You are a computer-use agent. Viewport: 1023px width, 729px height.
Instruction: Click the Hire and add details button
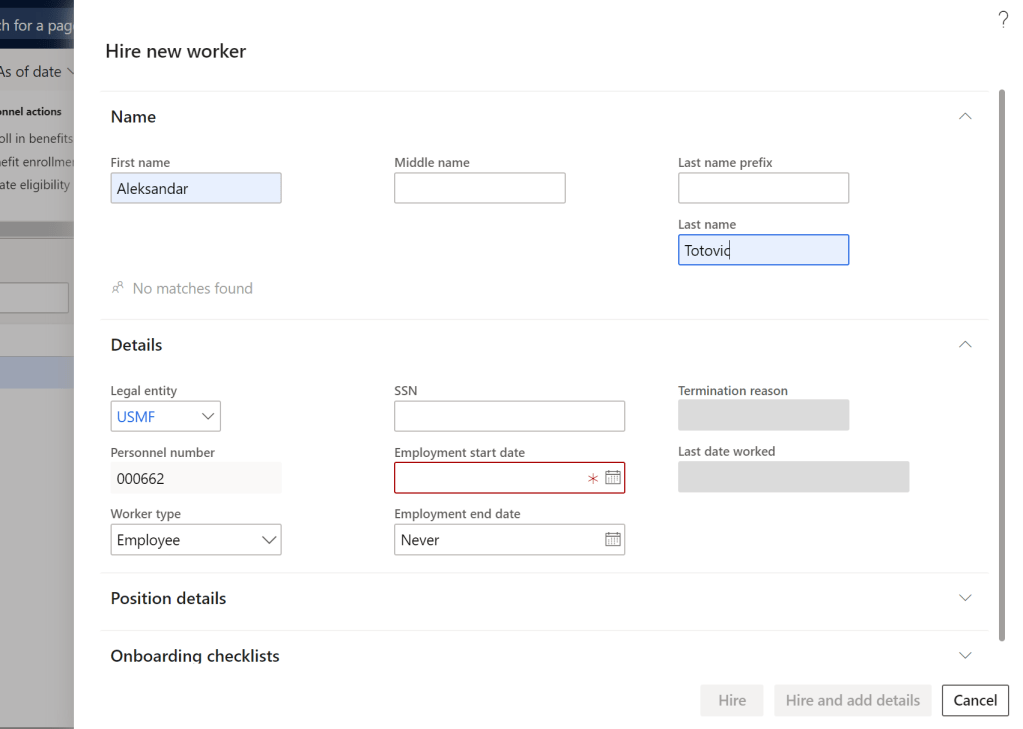(x=852, y=700)
